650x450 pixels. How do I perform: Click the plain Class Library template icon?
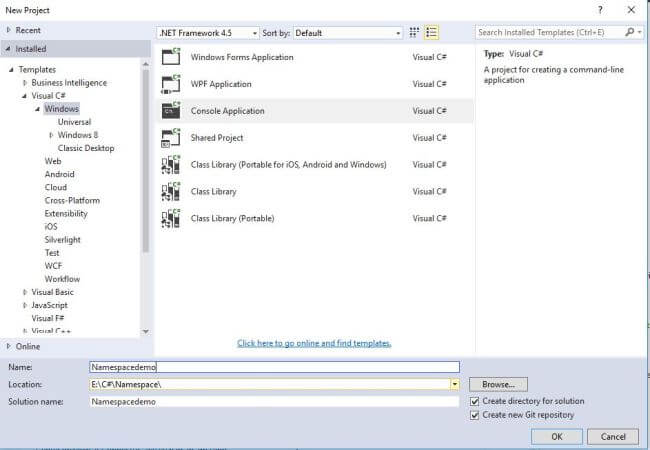click(x=171, y=191)
